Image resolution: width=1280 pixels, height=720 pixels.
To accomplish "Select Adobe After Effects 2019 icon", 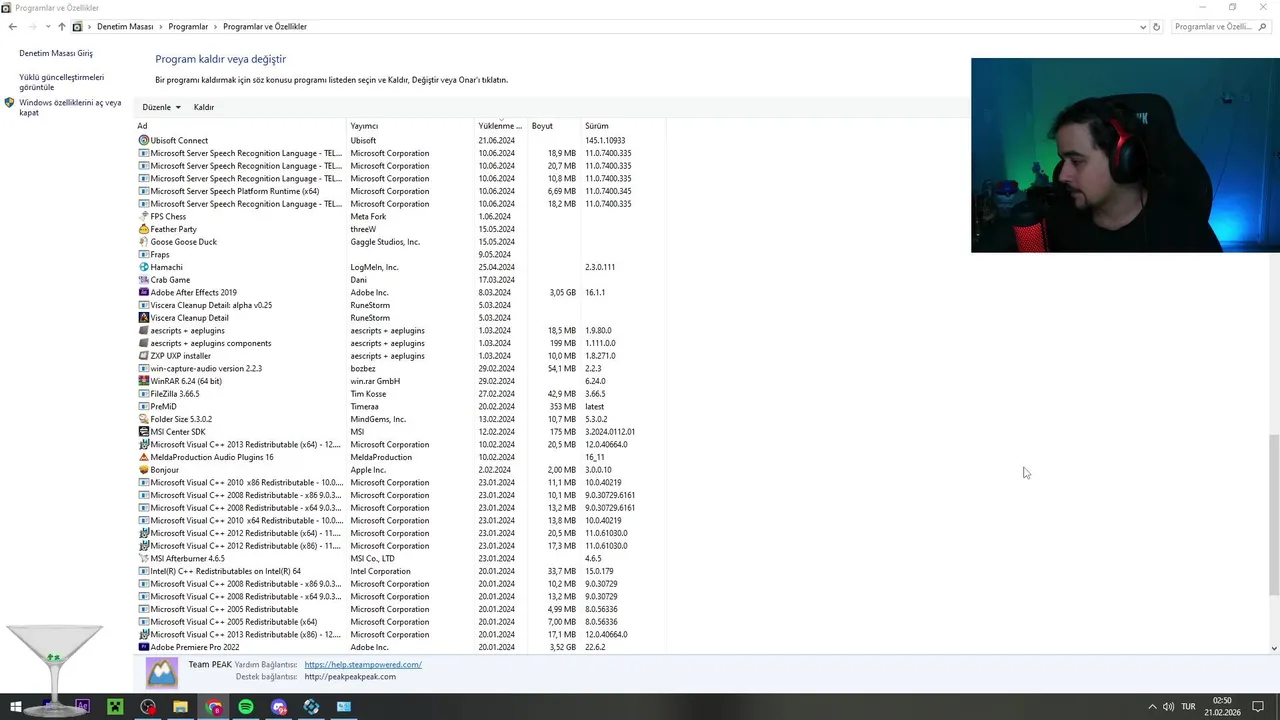I will tap(143, 293).
